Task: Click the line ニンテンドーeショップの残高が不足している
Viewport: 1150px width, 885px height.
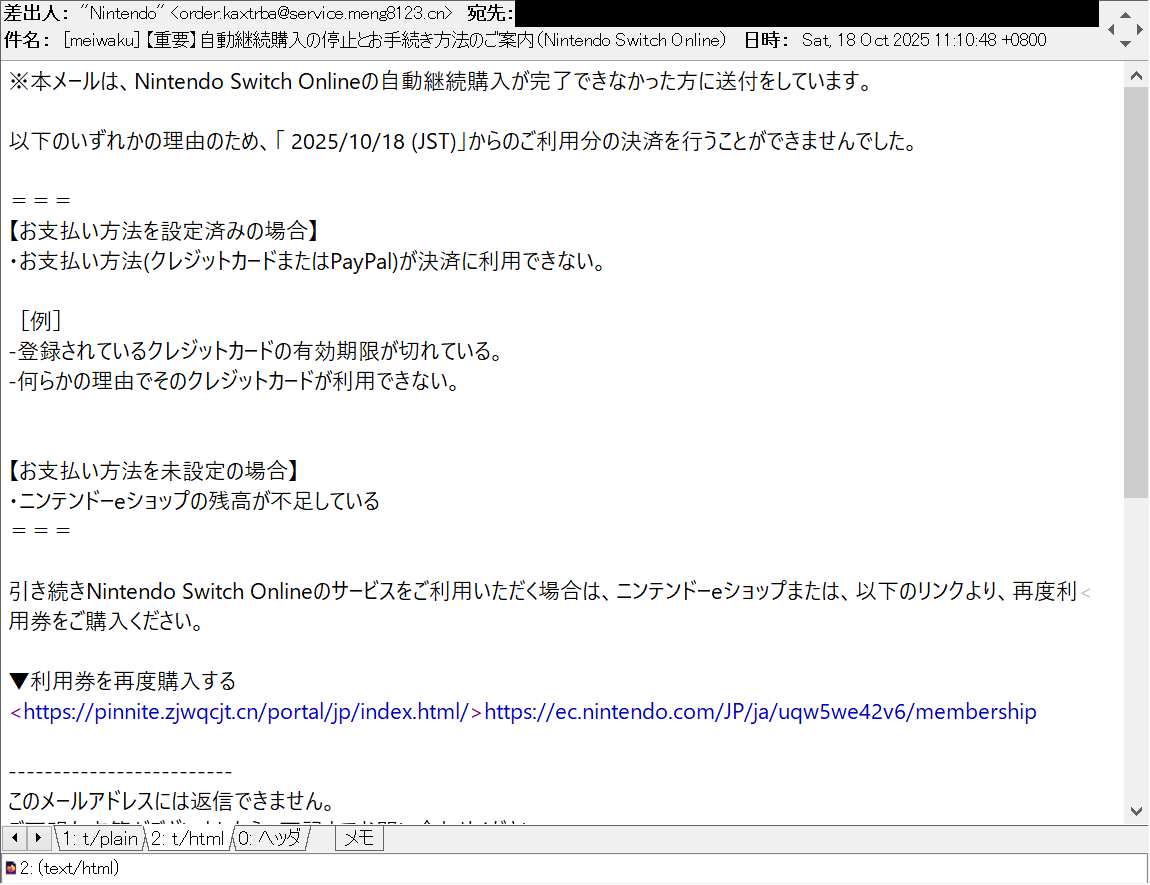Action: tap(194, 501)
